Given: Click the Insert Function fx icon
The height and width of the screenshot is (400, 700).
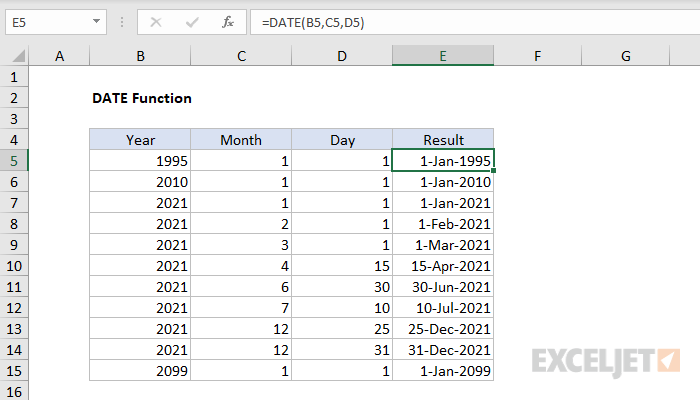Looking at the screenshot, I should [227, 21].
